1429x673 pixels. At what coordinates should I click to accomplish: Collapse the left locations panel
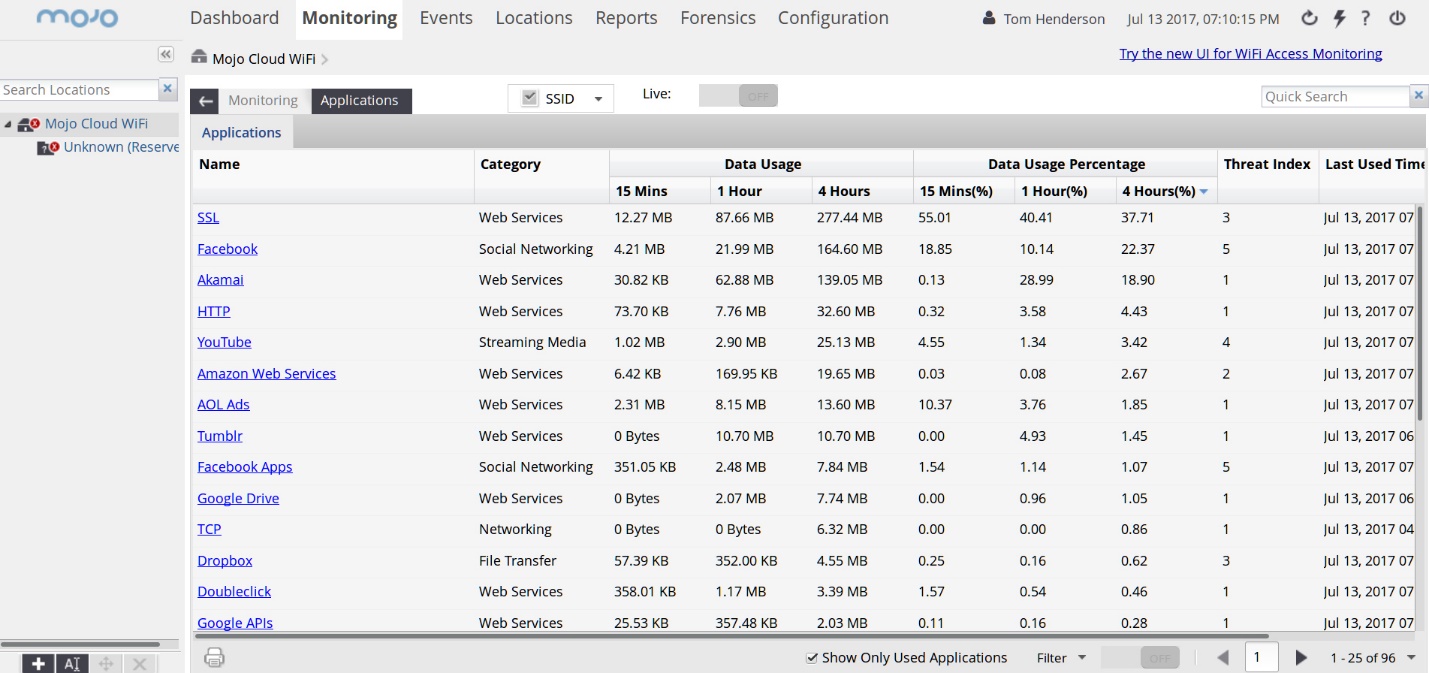(166, 54)
